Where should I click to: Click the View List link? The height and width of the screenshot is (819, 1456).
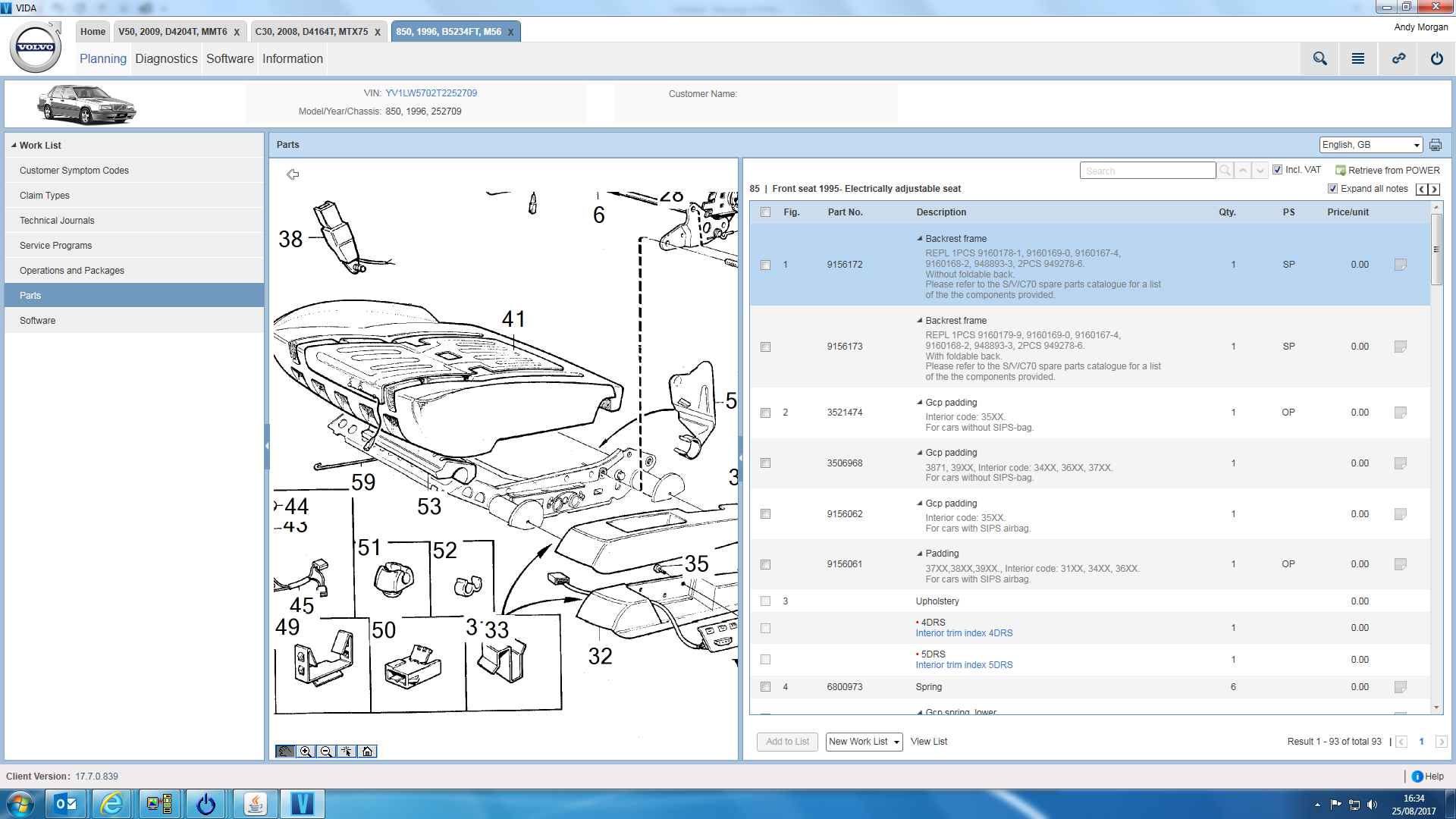929,742
